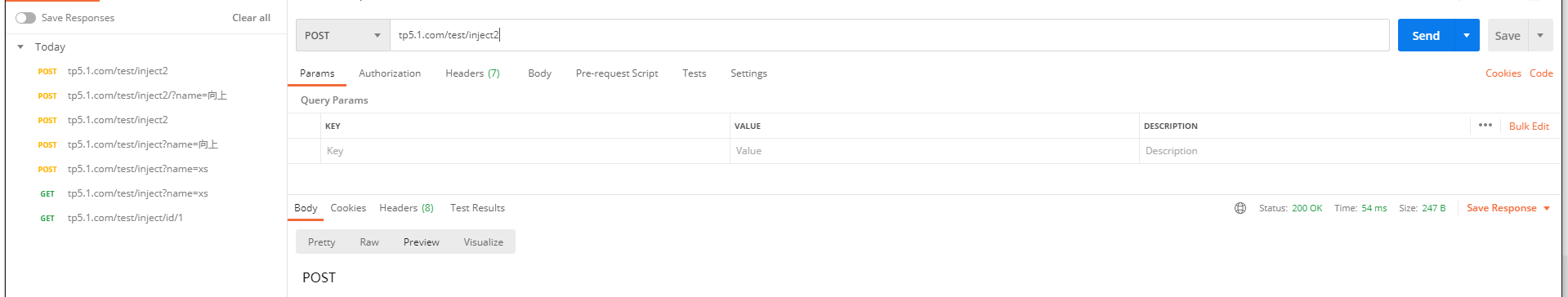Open the POST method dropdown
Viewport: 1568px width, 297px height.
342,35
